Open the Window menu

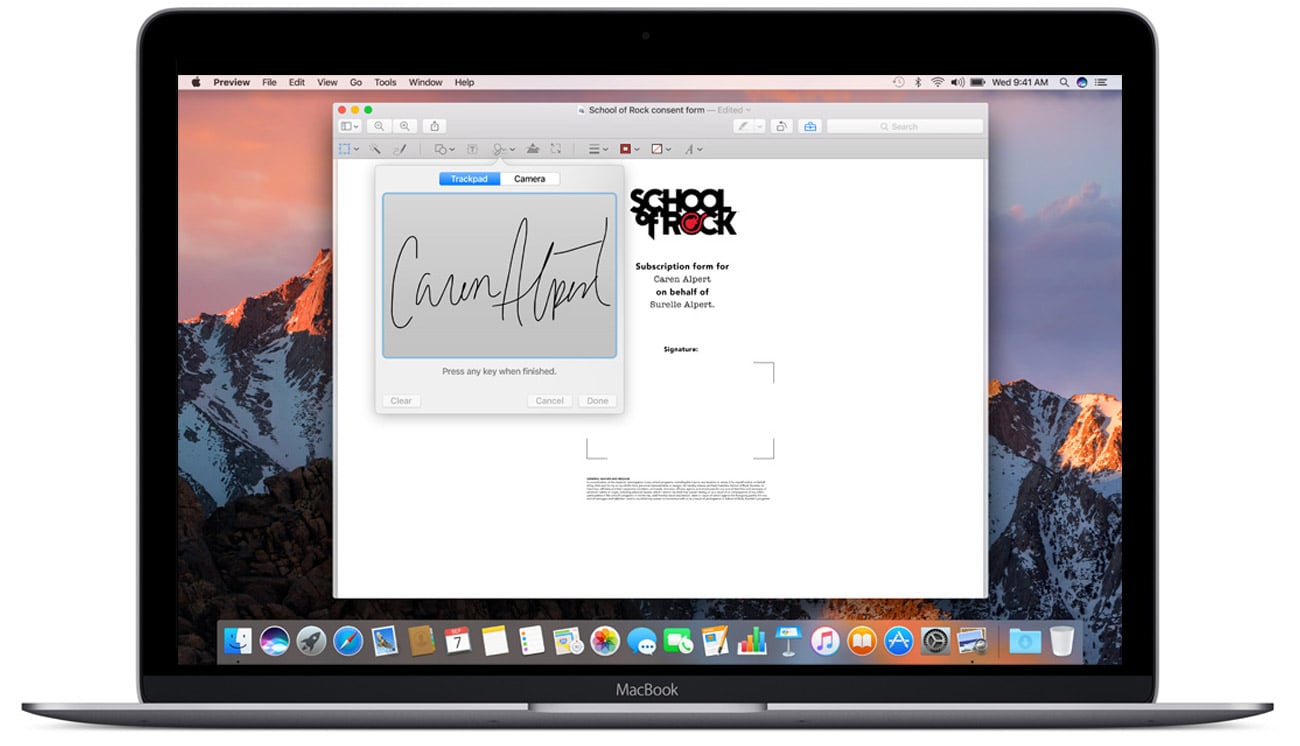click(426, 82)
